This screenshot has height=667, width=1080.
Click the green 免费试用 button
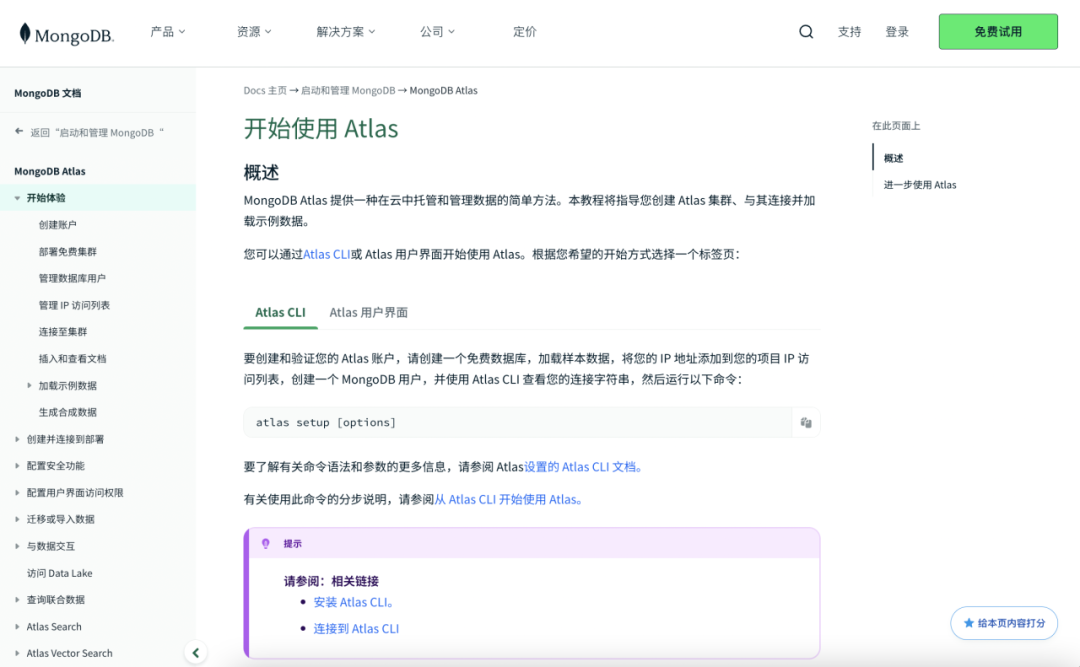998,32
